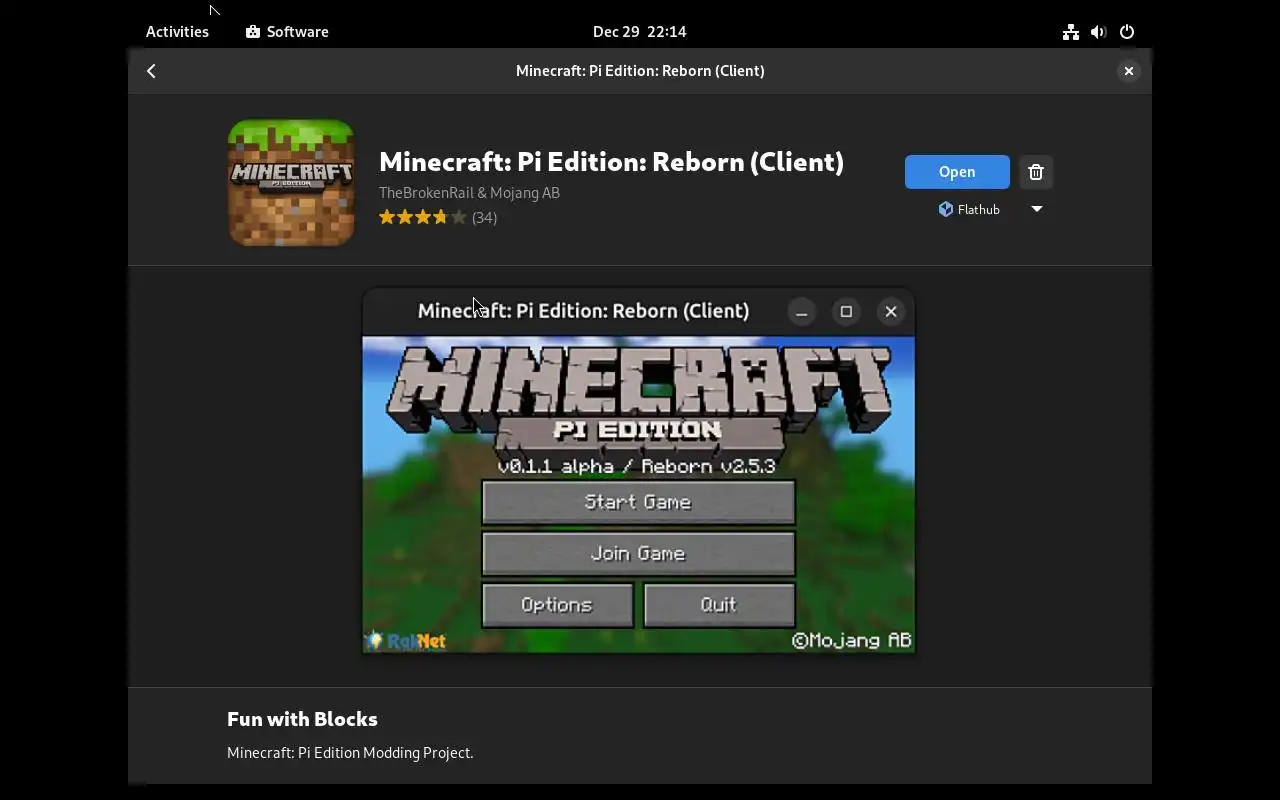Expand the Flathub source dropdown arrow
The width and height of the screenshot is (1280, 800).
coord(1037,209)
